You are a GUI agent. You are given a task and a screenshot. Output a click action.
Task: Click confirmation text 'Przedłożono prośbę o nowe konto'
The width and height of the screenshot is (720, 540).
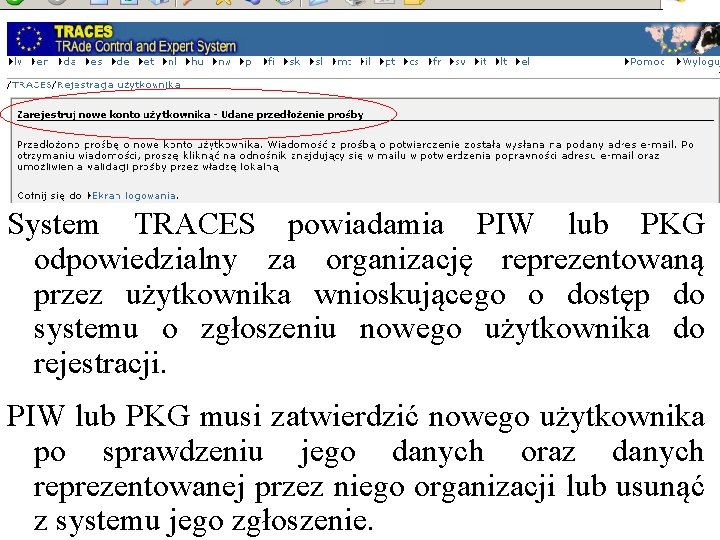pos(141,145)
